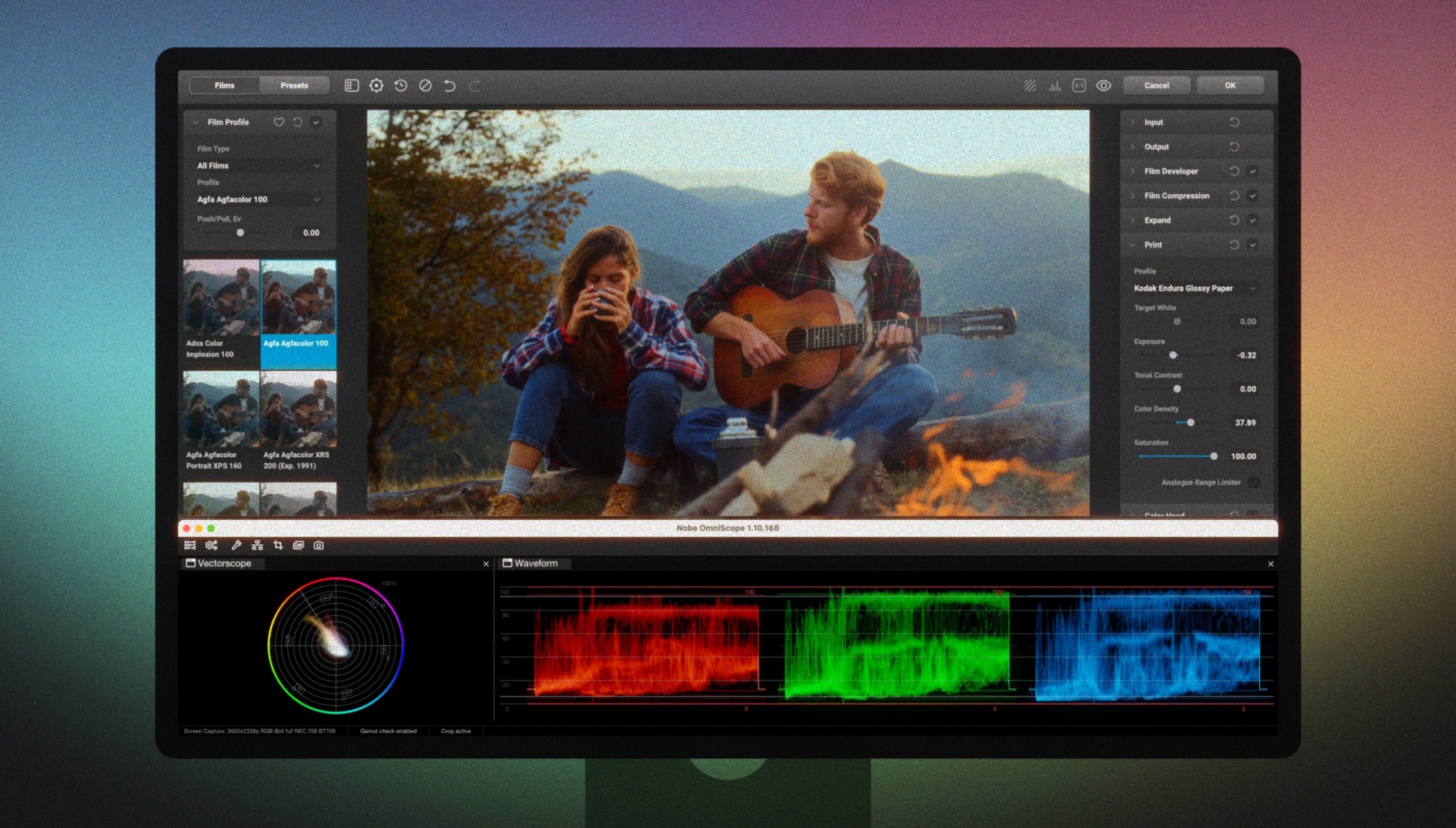The width and height of the screenshot is (1456, 828).
Task: Open the history clock icon
Action: point(400,86)
